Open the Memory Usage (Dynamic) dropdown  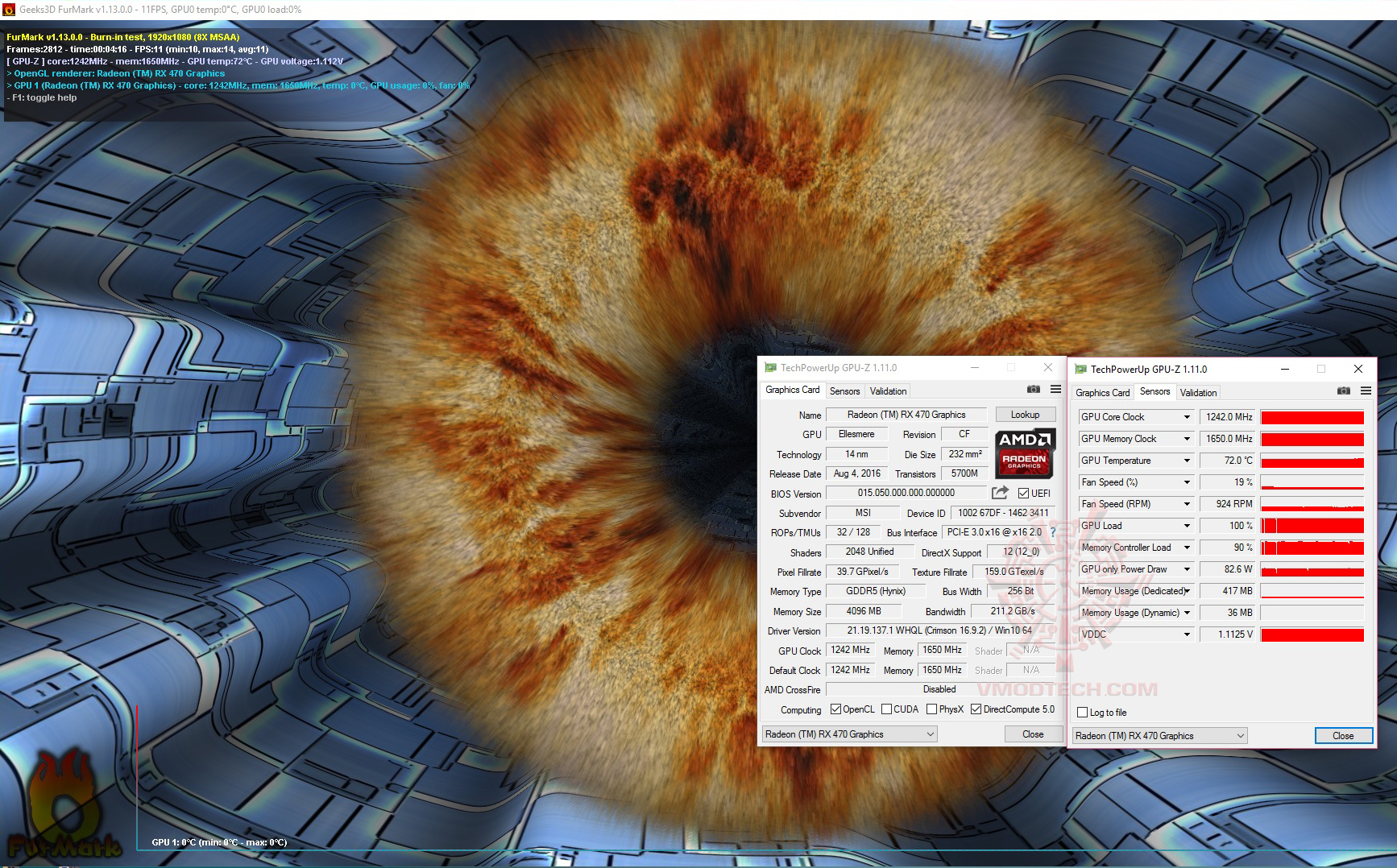click(x=1187, y=613)
